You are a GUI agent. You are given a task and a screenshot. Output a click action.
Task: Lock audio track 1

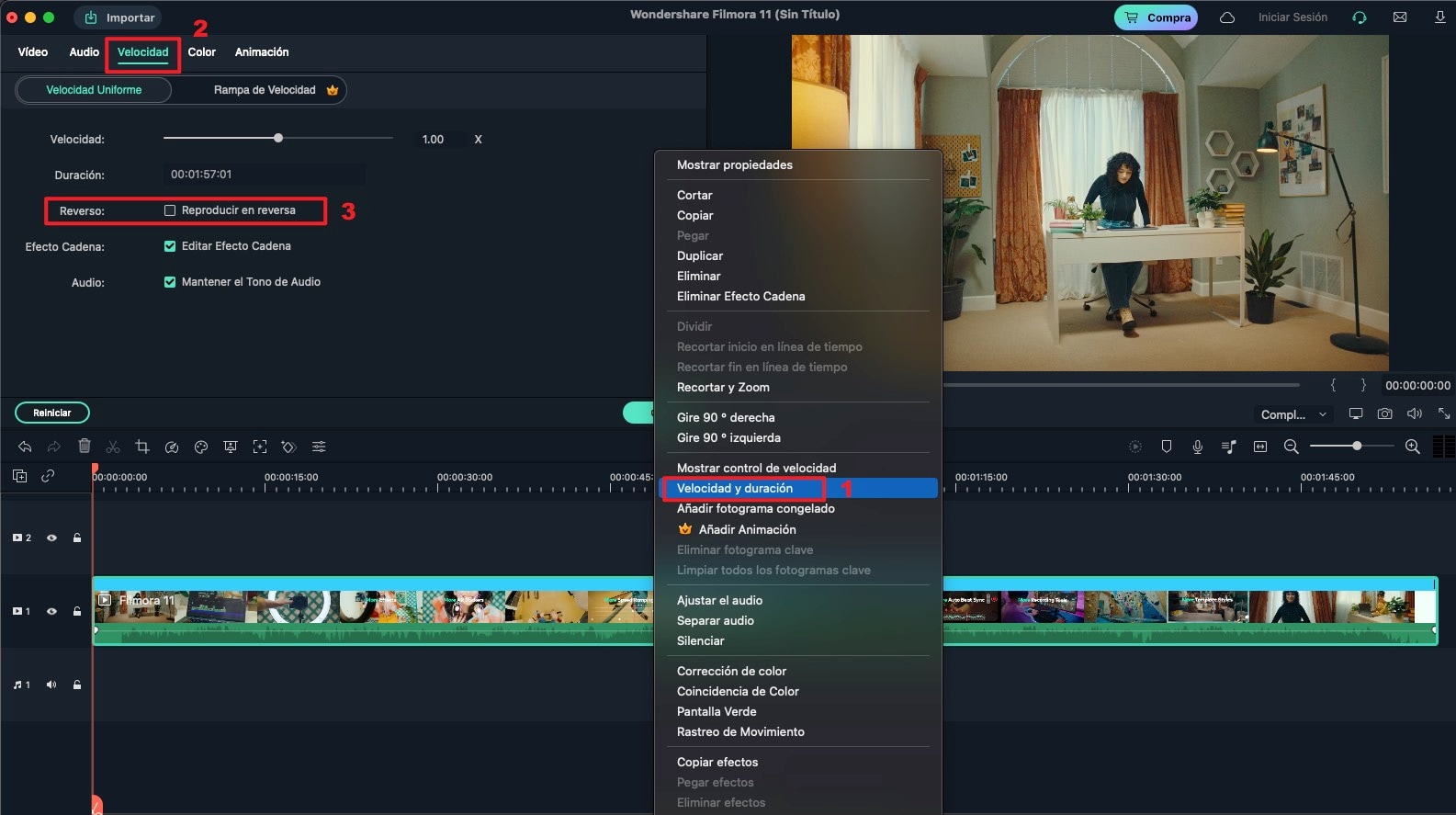pos(77,685)
